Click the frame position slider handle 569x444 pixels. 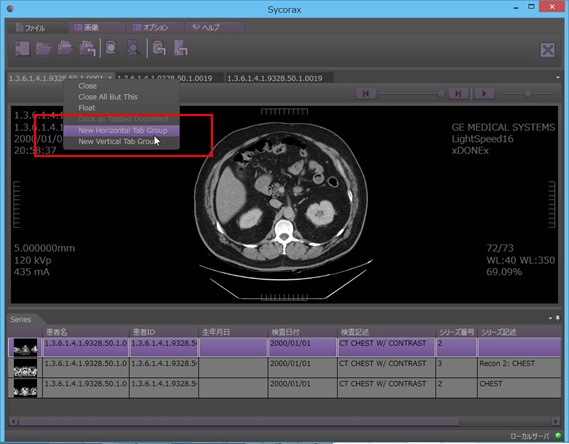pos(441,94)
